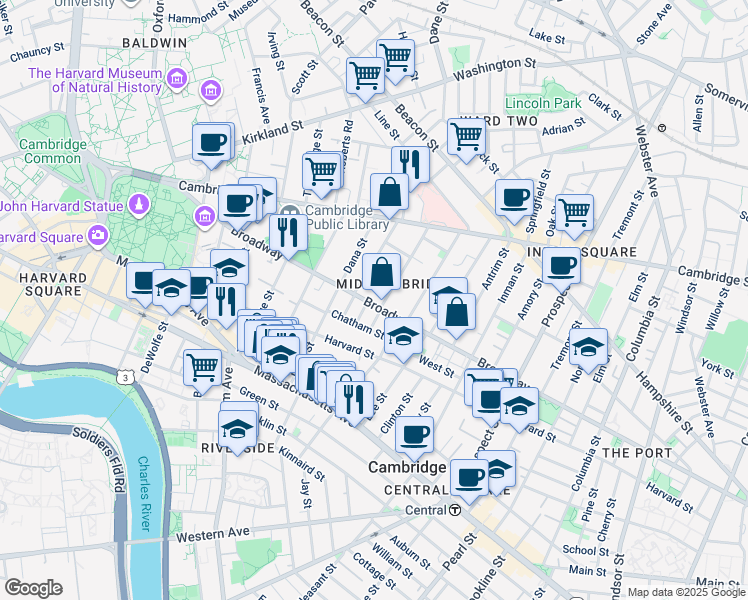Click the coffee cup marker above Cambridge label
This screenshot has height=600, width=748.
tap(414, 433)
